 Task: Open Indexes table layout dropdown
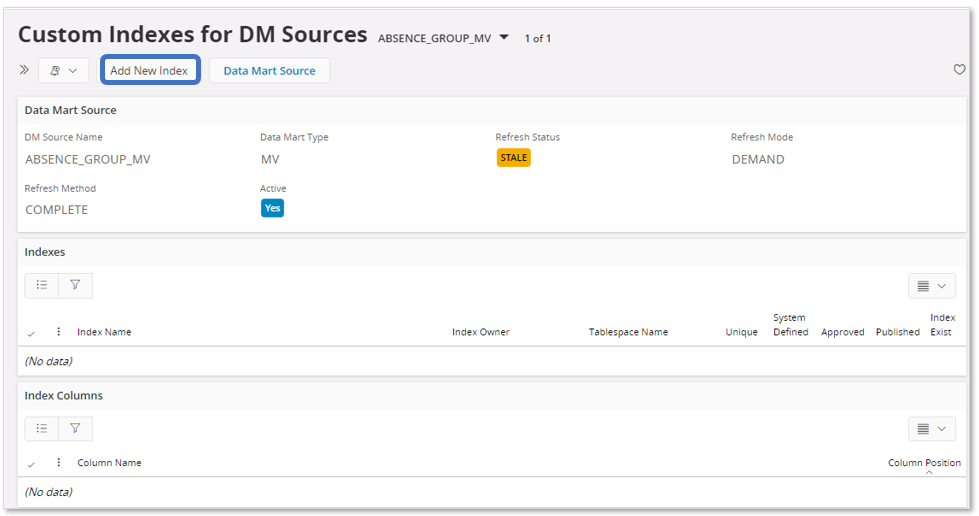932,286
